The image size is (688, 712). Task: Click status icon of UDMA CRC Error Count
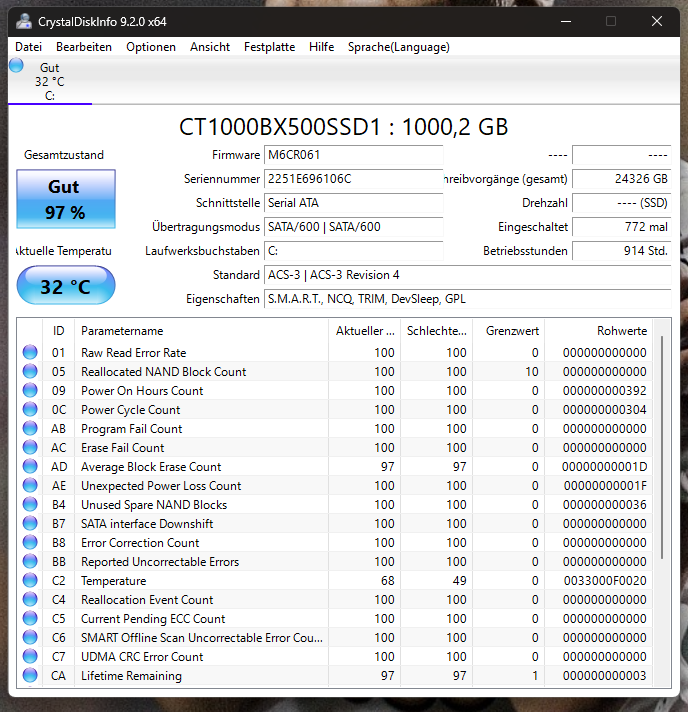[x=30, y=657]
